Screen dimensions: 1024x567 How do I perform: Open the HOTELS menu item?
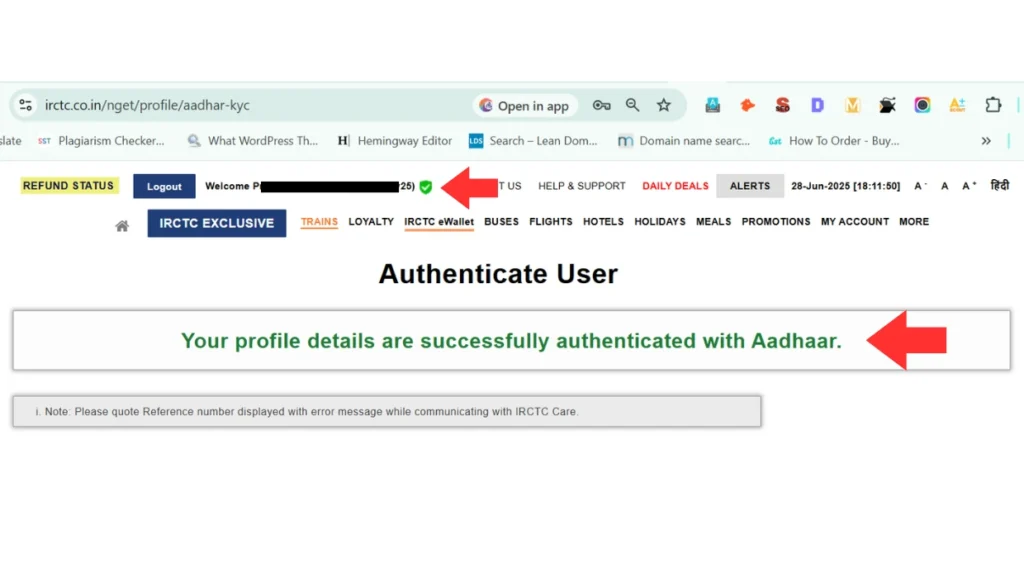click(x=603, y=222)
